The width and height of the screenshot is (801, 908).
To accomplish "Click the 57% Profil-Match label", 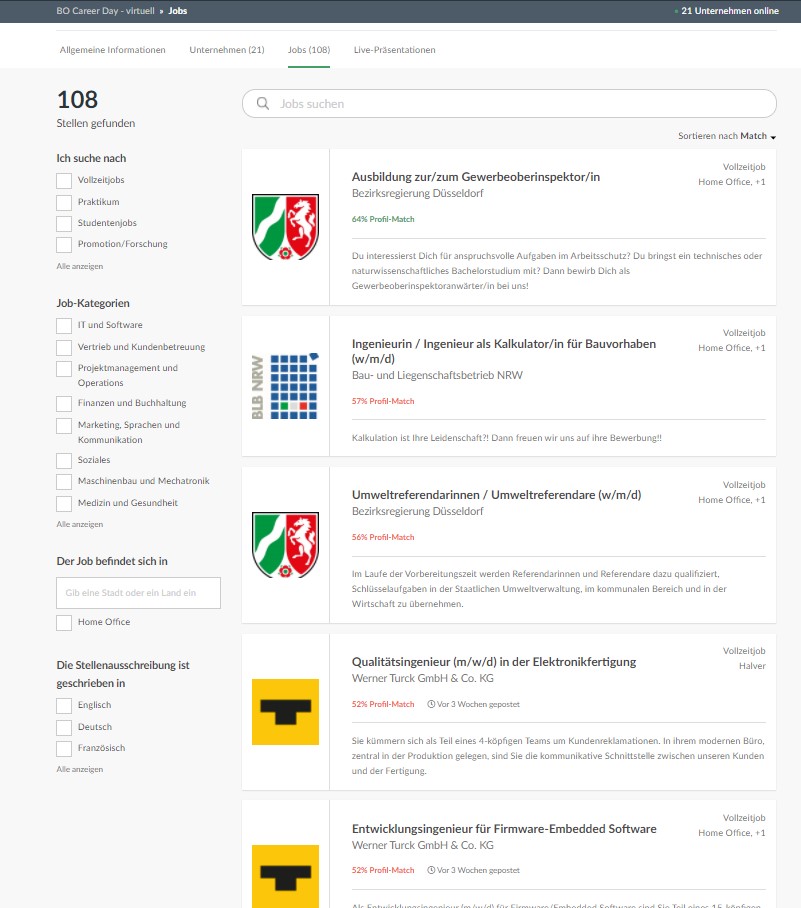I will 383,401.
